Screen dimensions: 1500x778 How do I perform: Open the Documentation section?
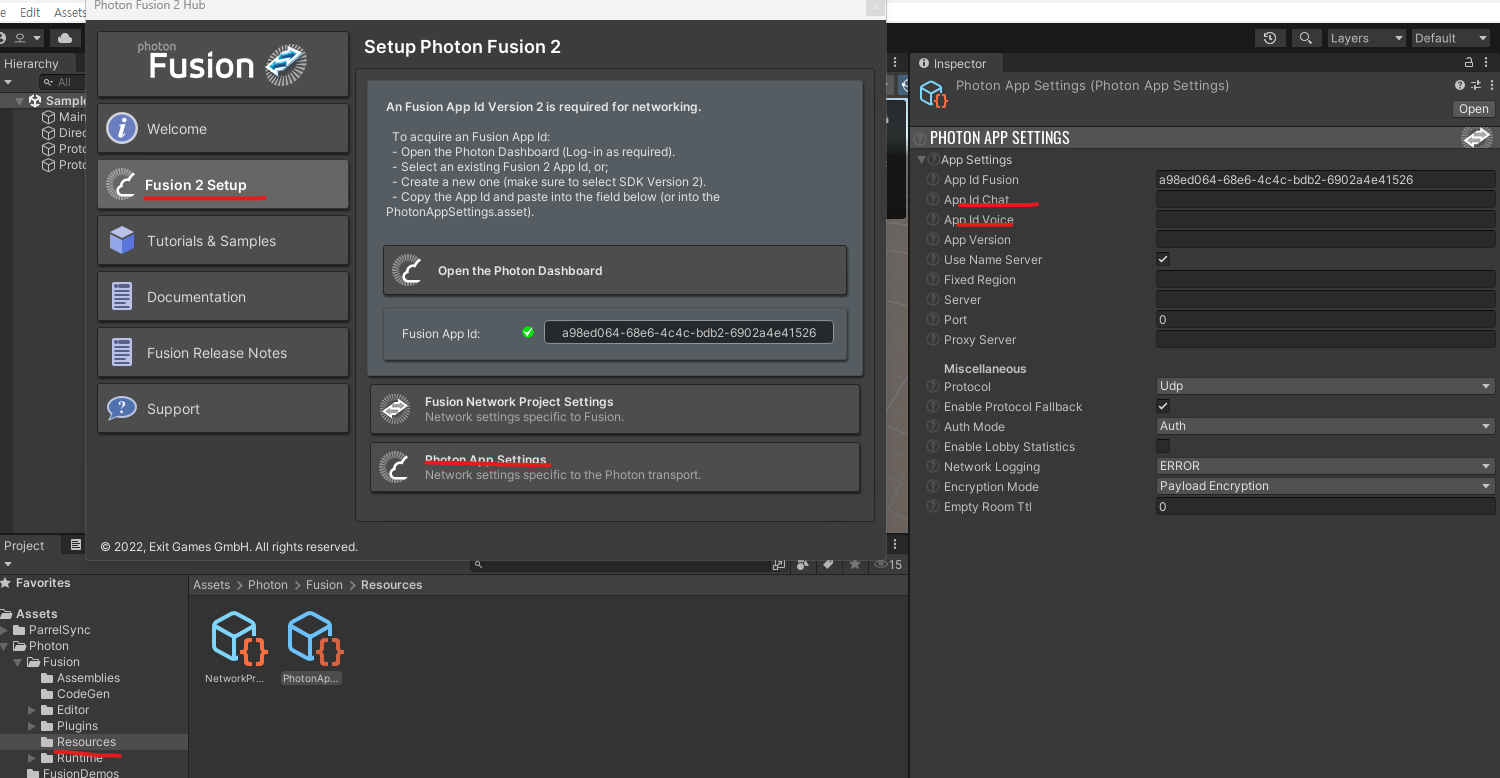[223, 297]
